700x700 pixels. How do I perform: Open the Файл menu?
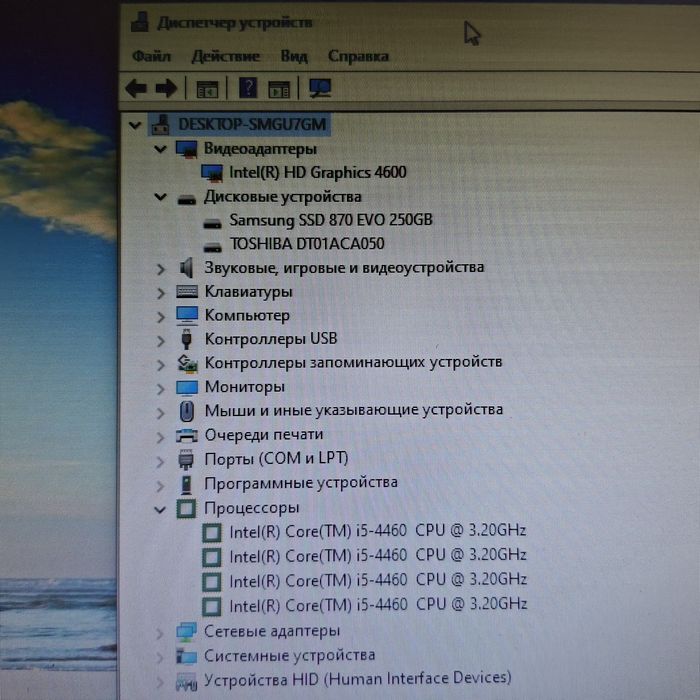(151, 56)
